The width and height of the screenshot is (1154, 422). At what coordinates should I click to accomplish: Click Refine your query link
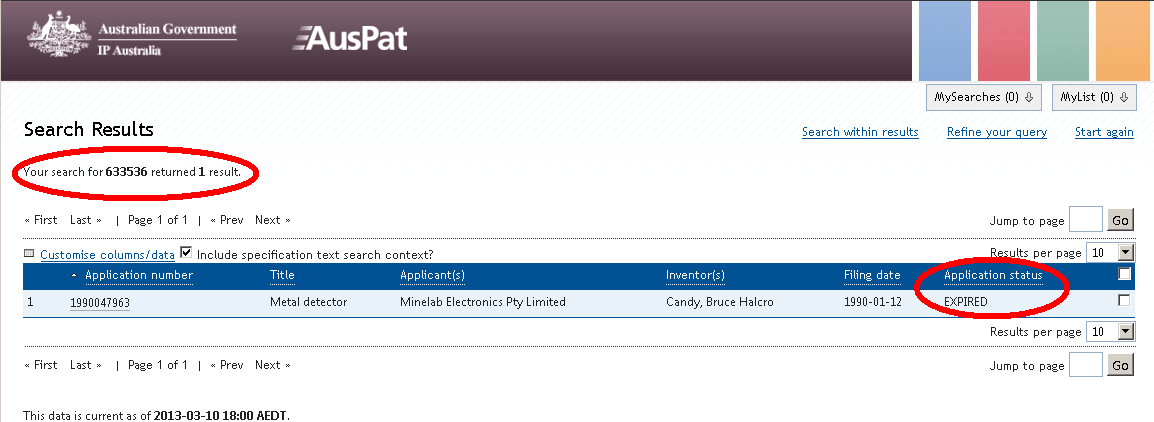pyautogui.click(x=997, y=132)
